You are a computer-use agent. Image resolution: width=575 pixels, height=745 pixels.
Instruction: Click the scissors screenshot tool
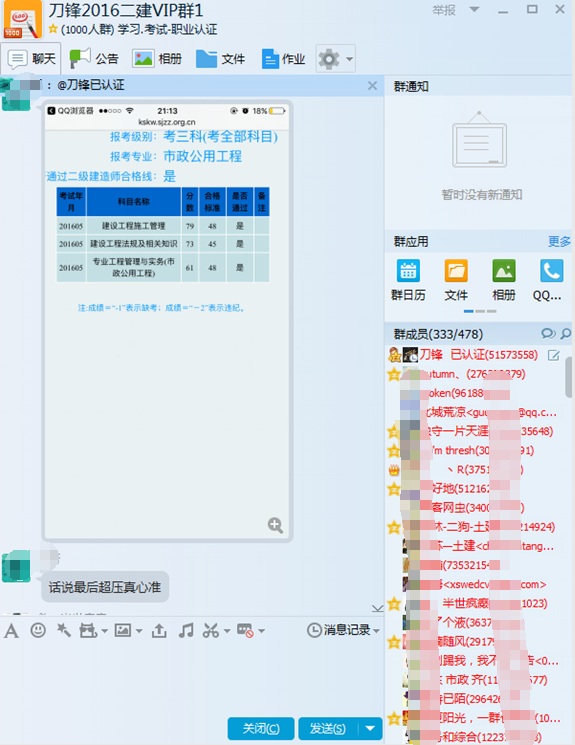[x=211, y=630]
